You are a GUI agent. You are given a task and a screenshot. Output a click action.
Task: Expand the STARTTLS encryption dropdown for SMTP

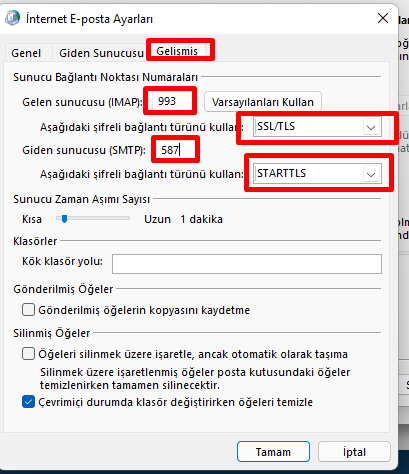[x=317, y=173]
